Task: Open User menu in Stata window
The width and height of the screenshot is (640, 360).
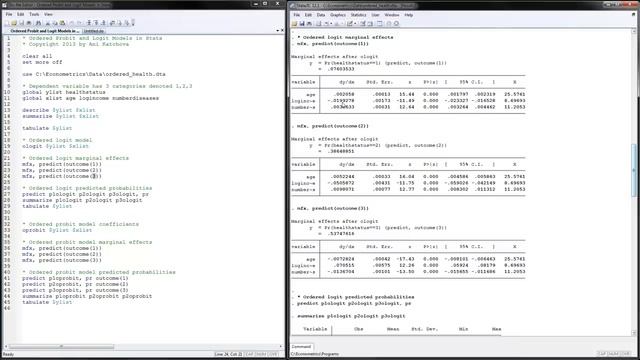Action: pyautogui.click(x=376, y=15)
